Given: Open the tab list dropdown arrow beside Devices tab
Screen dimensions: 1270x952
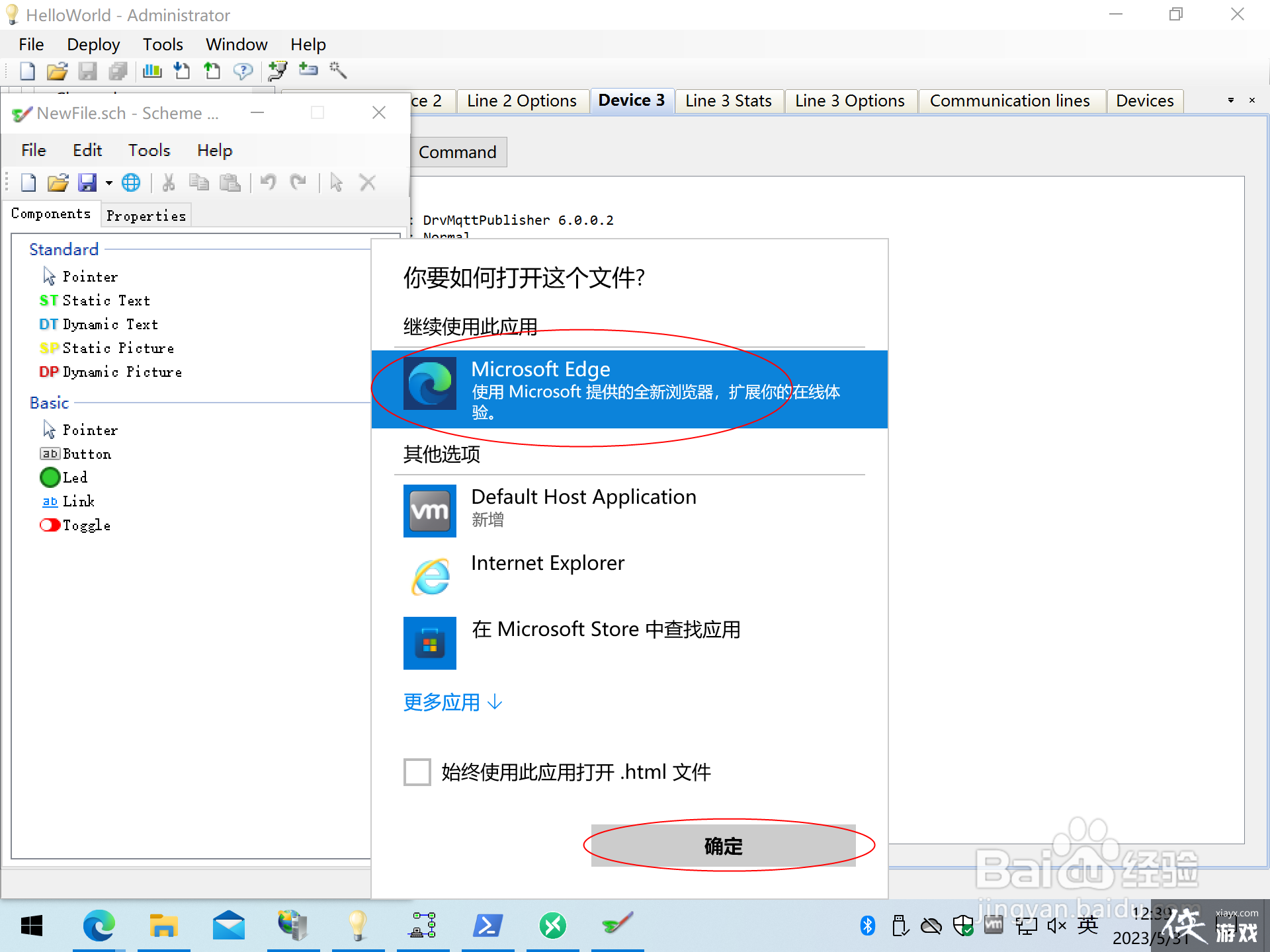Looking at the screenshot, I should (1231, 100).
